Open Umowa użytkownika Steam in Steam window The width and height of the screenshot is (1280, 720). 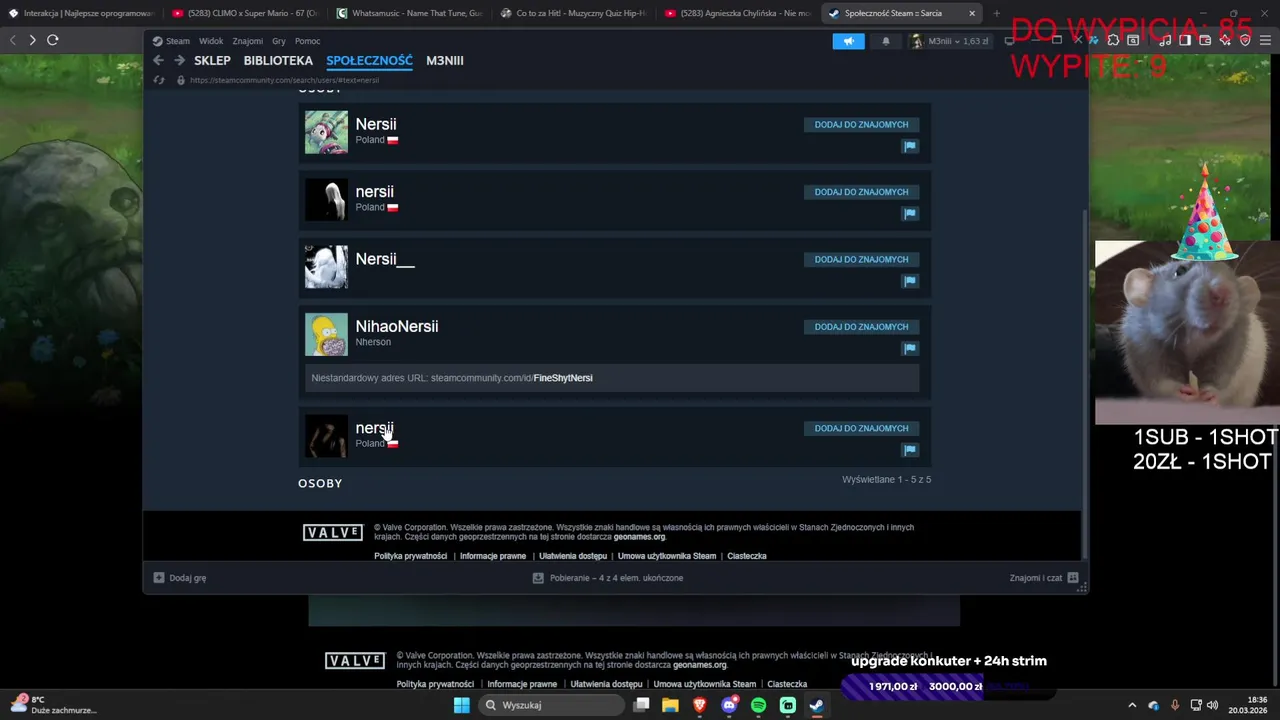pyautogui.click(x=667, y=556)
